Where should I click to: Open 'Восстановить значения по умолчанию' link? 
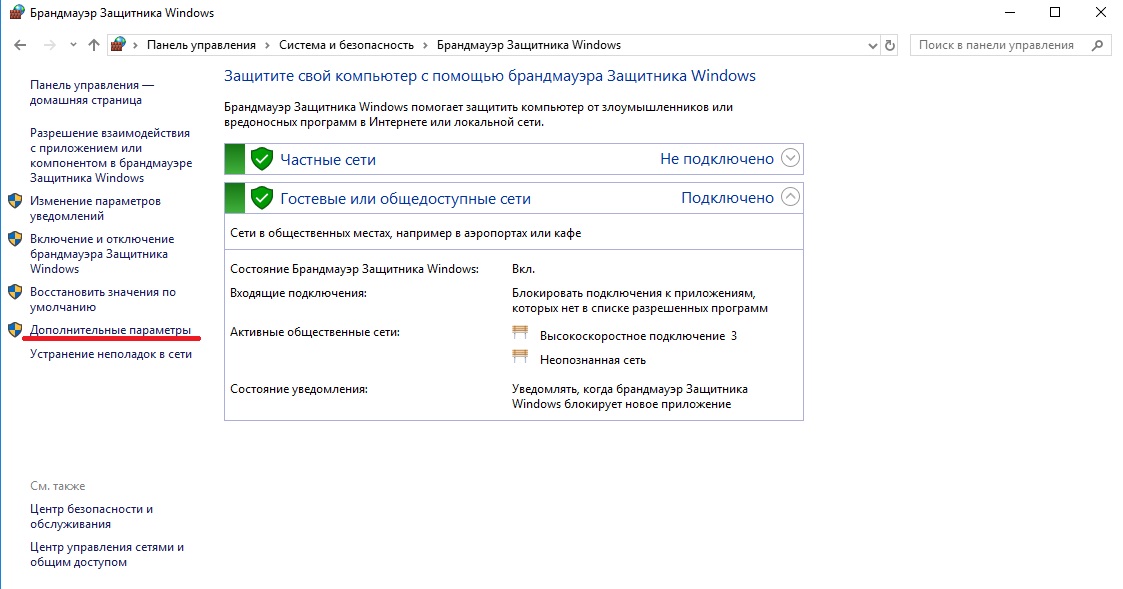click(x=102, y=300)
